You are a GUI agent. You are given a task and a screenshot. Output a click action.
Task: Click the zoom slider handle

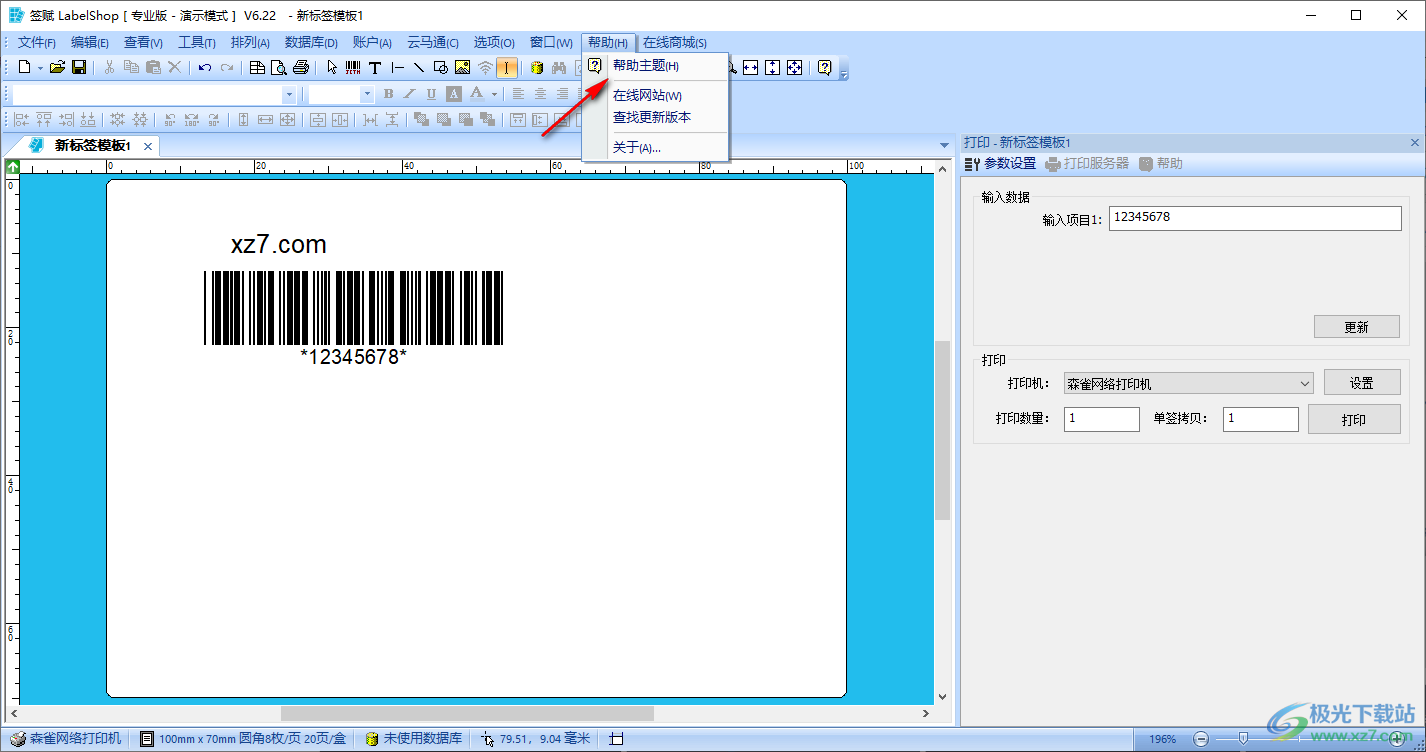pos(1243,739)
